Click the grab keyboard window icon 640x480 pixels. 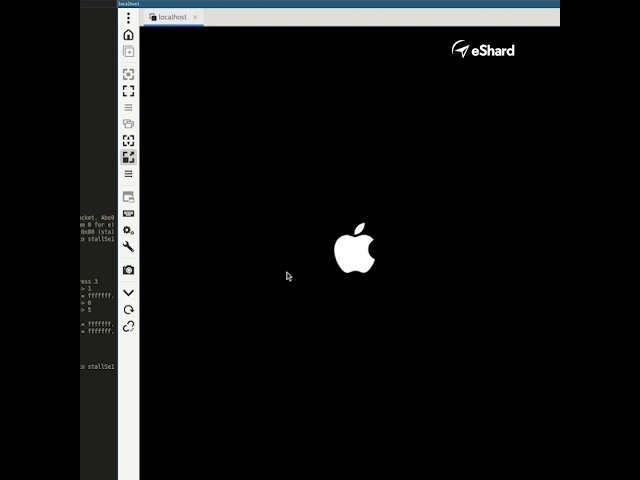(129, 197)
